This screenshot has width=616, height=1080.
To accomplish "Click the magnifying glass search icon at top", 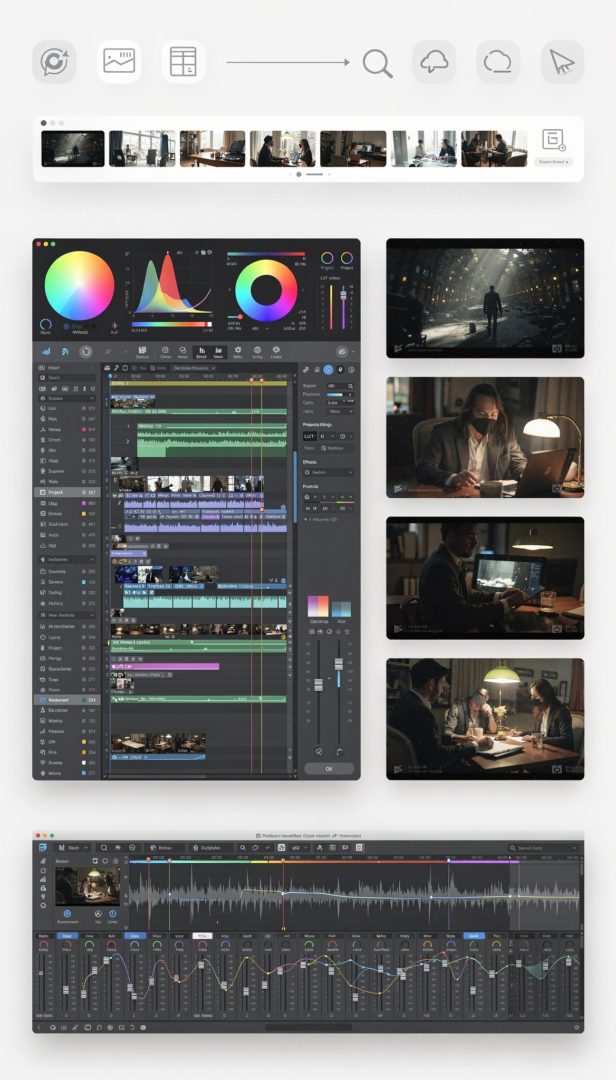I will coord(377,63).
